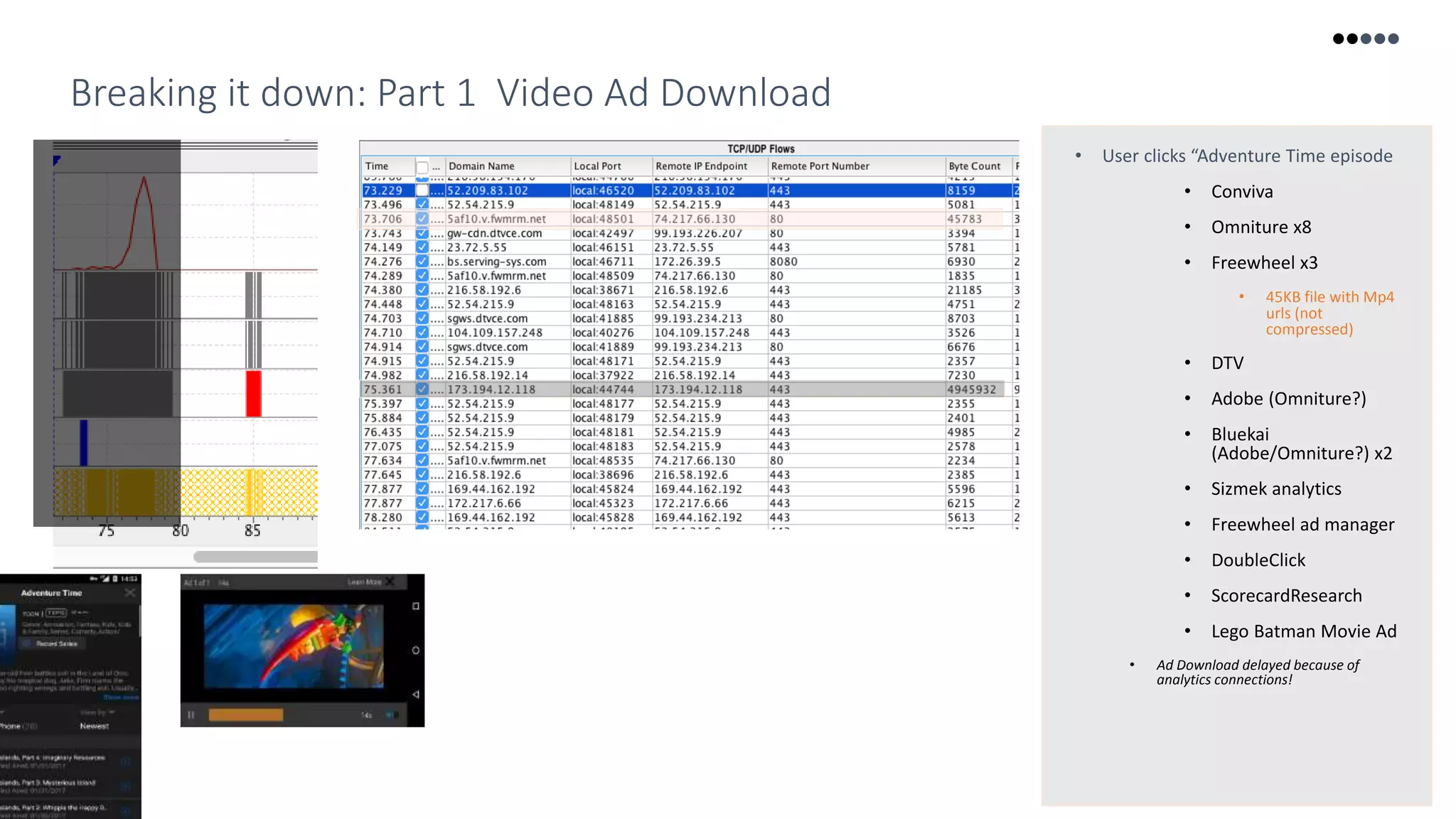Uncheck the box for row 74.149
The width and height of the screenshot is (1456, 819).
[x=422, y=247]
